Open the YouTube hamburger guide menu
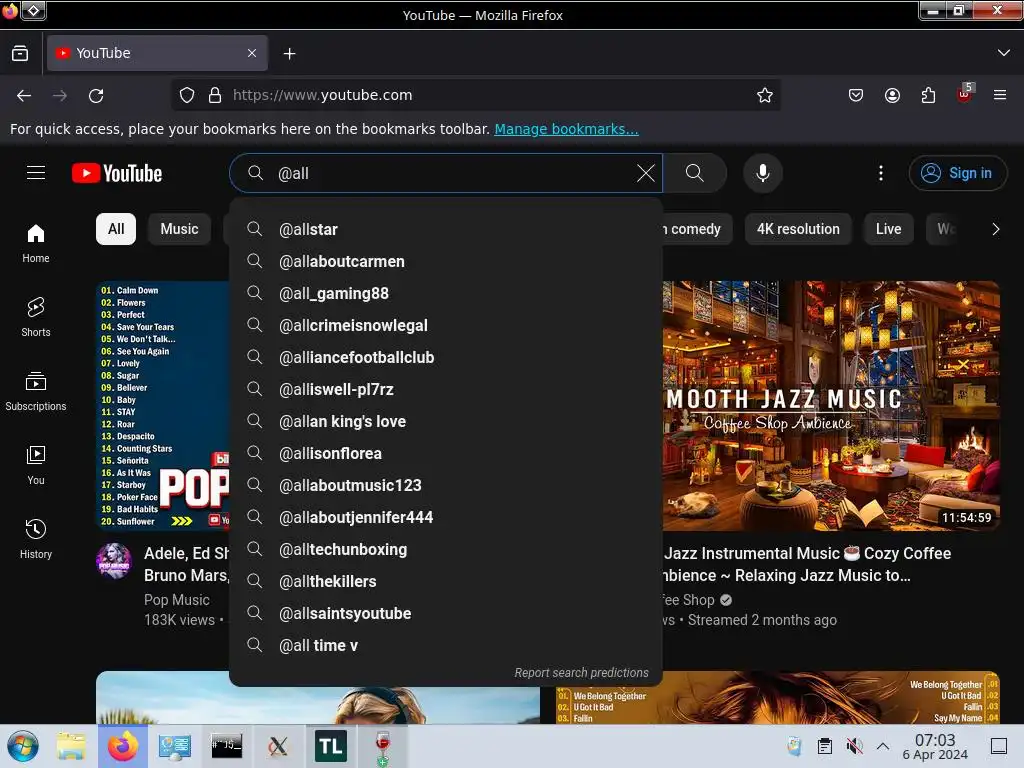1024x768 pixels. (x=36, y=172)
